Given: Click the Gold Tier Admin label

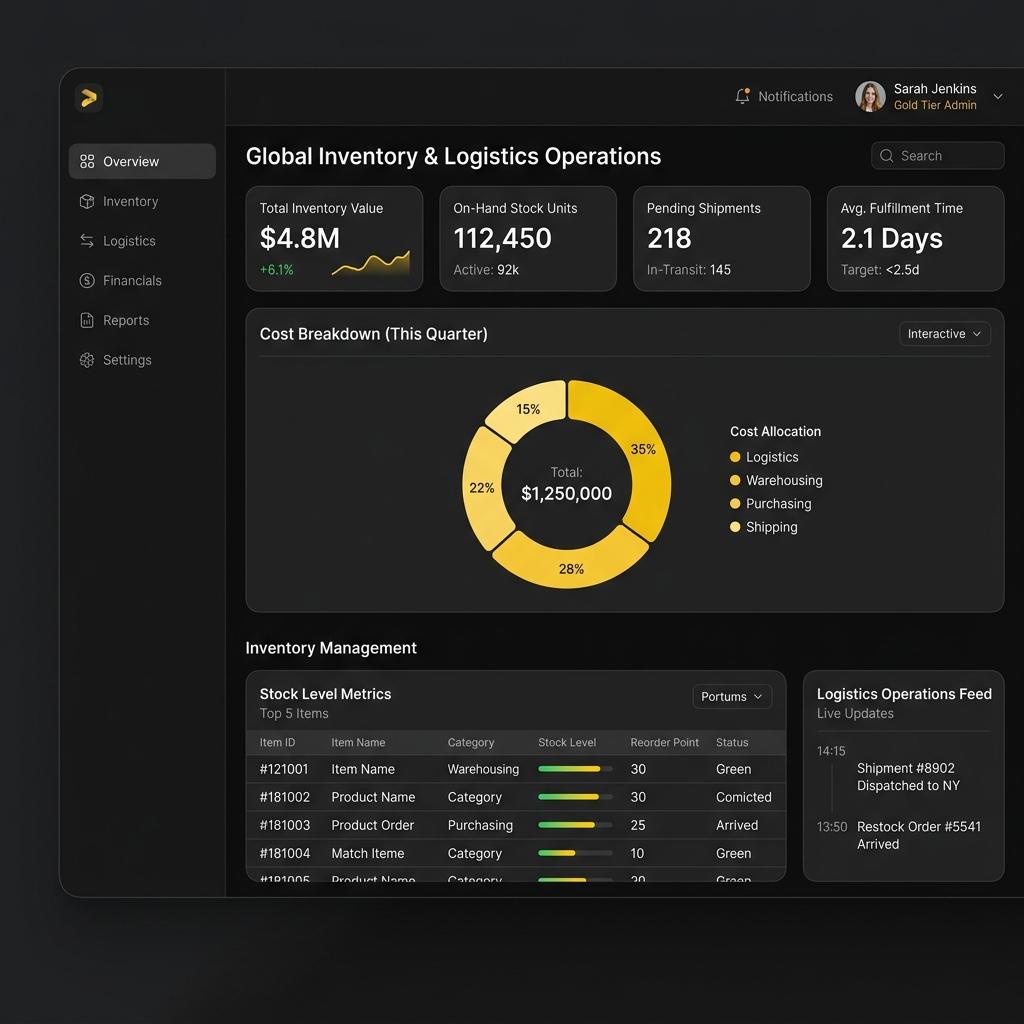Looking at the screenshot, I should tap(935, 105).
